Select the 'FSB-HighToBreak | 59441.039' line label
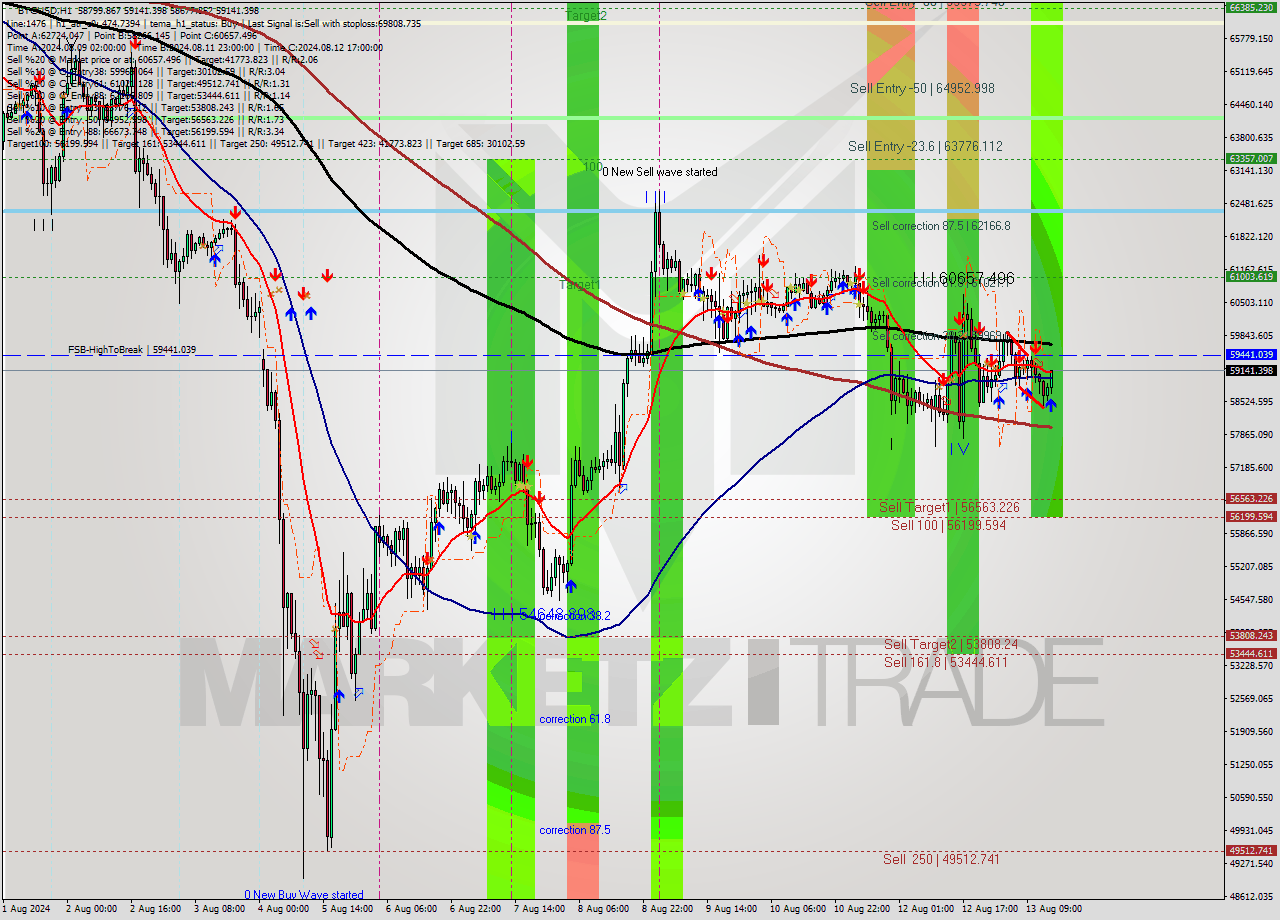 pyautogui.click(x=132, y=350)
